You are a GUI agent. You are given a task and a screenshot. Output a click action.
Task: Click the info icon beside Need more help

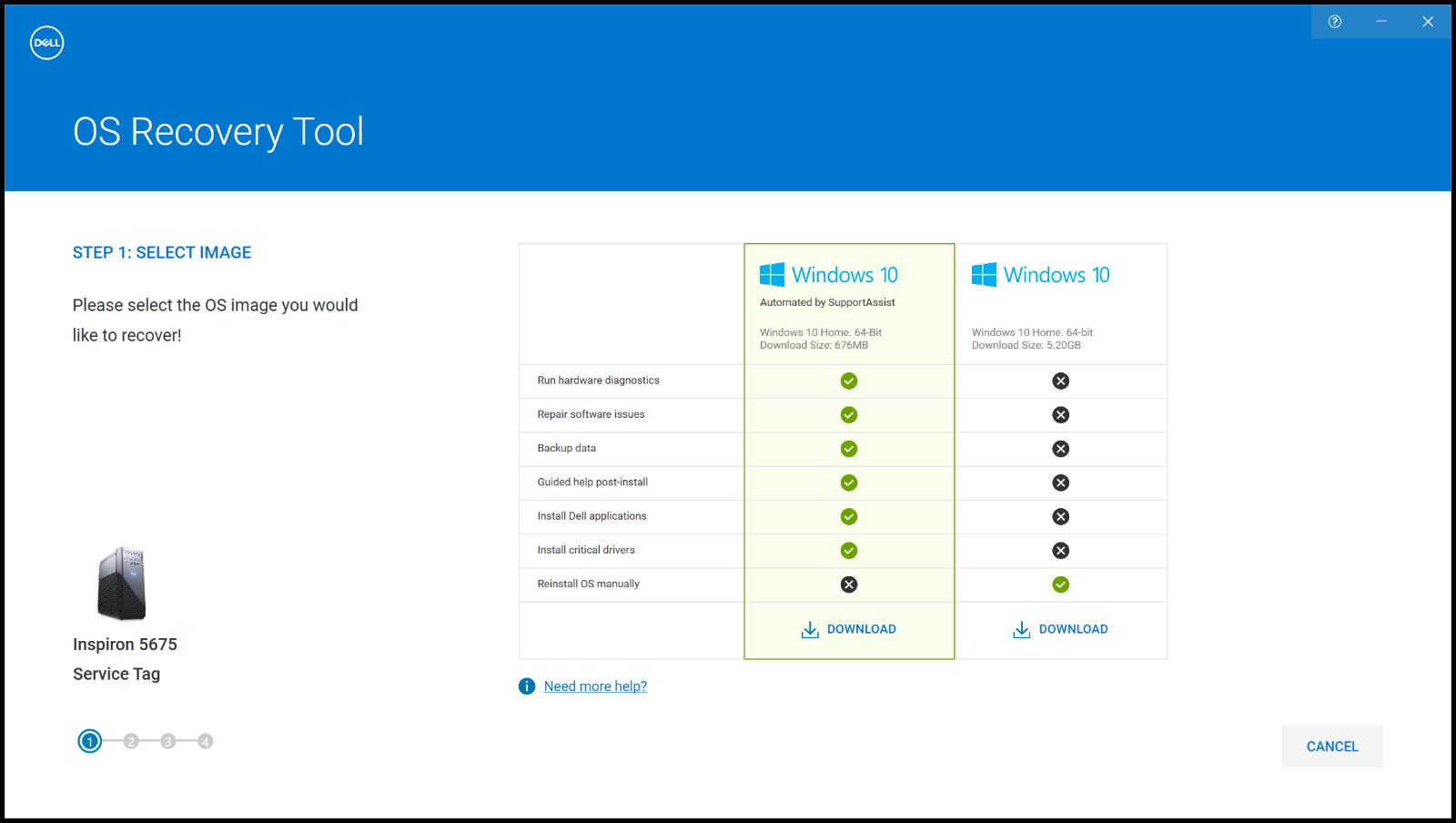click(x=526, y=686)
